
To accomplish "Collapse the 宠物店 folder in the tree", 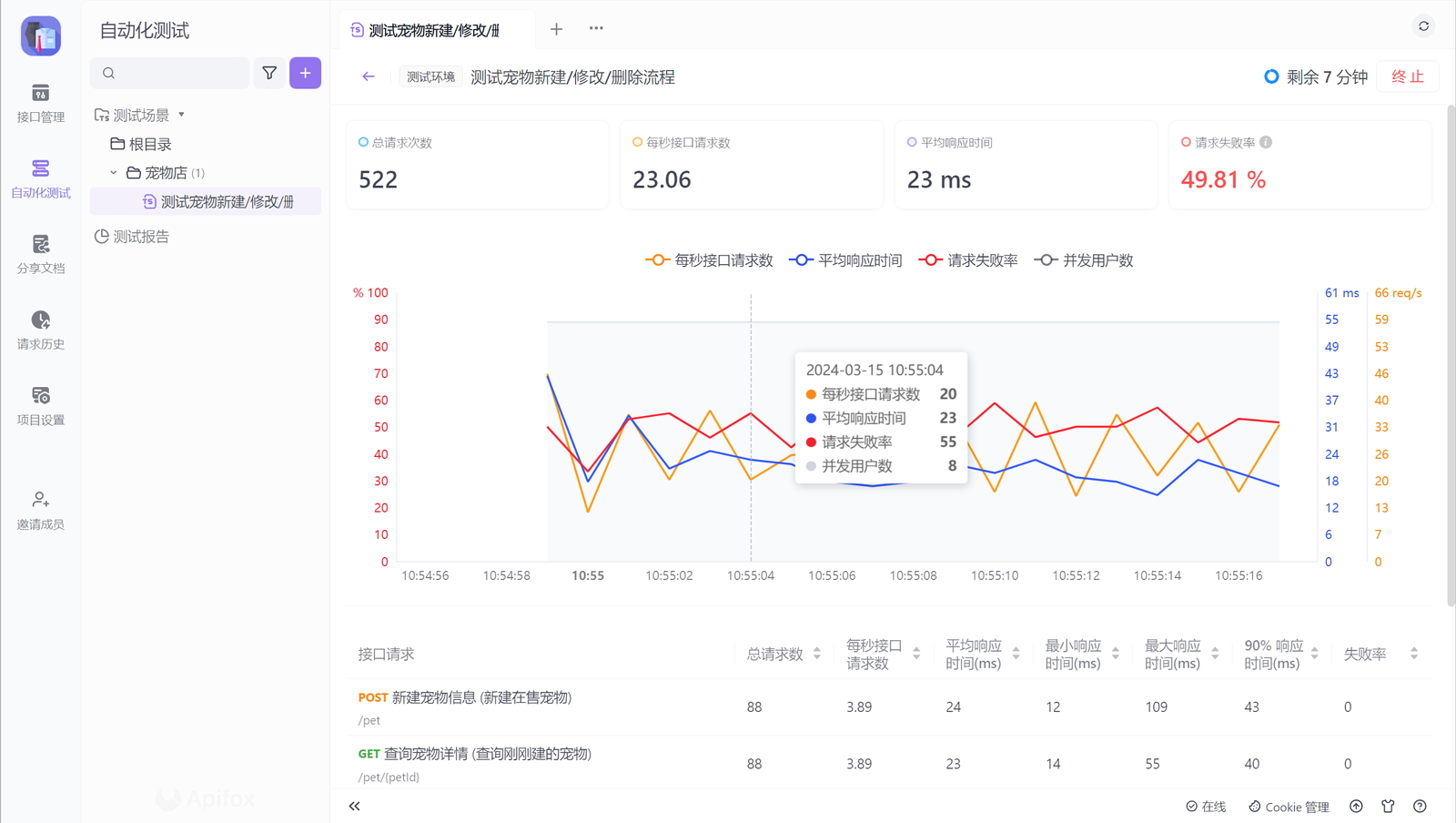I will [113, 172].
